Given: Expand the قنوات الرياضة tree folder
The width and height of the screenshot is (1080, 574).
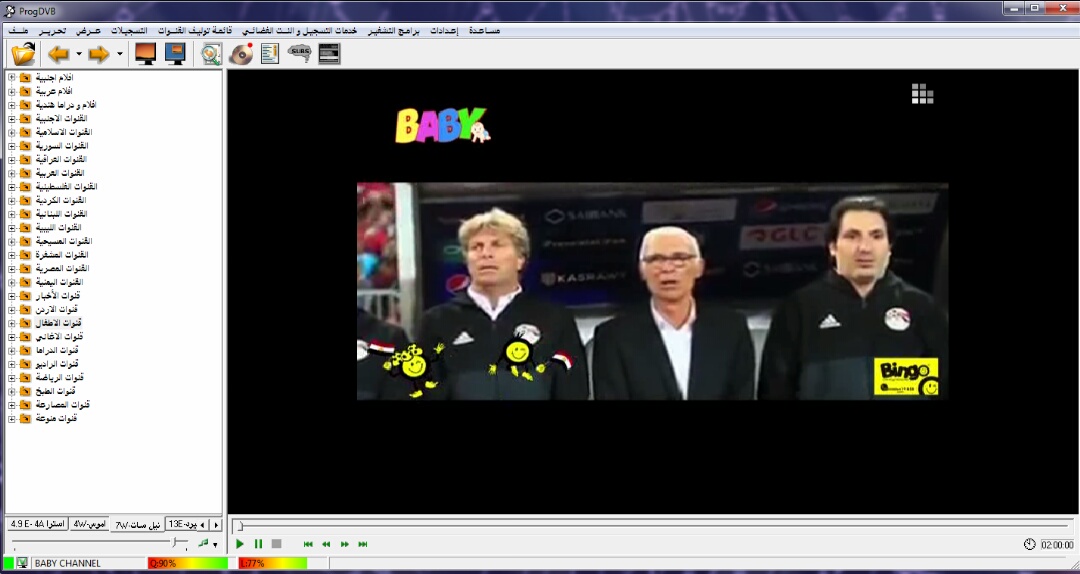Looking at the screenshot, I should point(11,378).
